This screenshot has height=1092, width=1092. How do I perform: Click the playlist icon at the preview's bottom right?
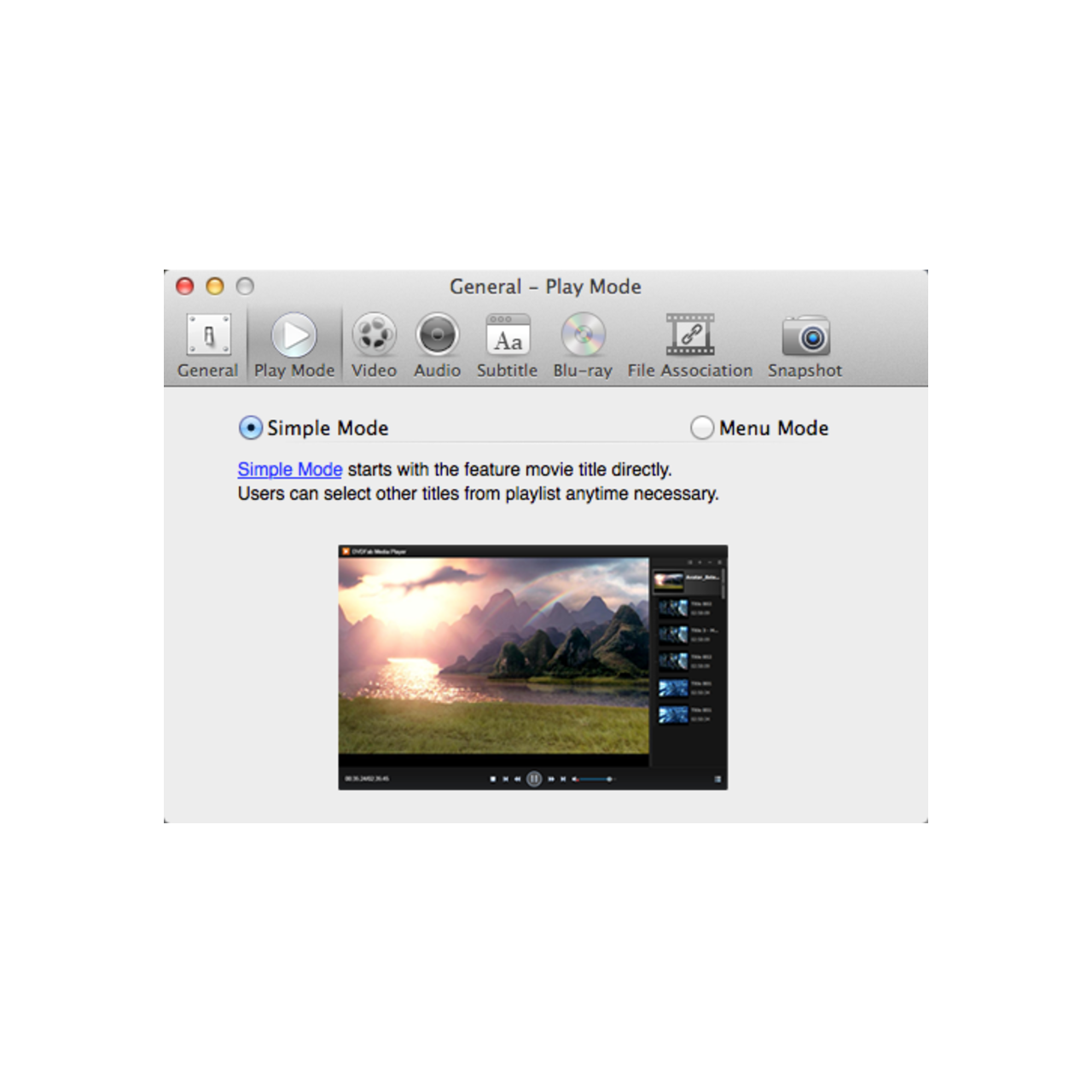[x=717, y=778]
